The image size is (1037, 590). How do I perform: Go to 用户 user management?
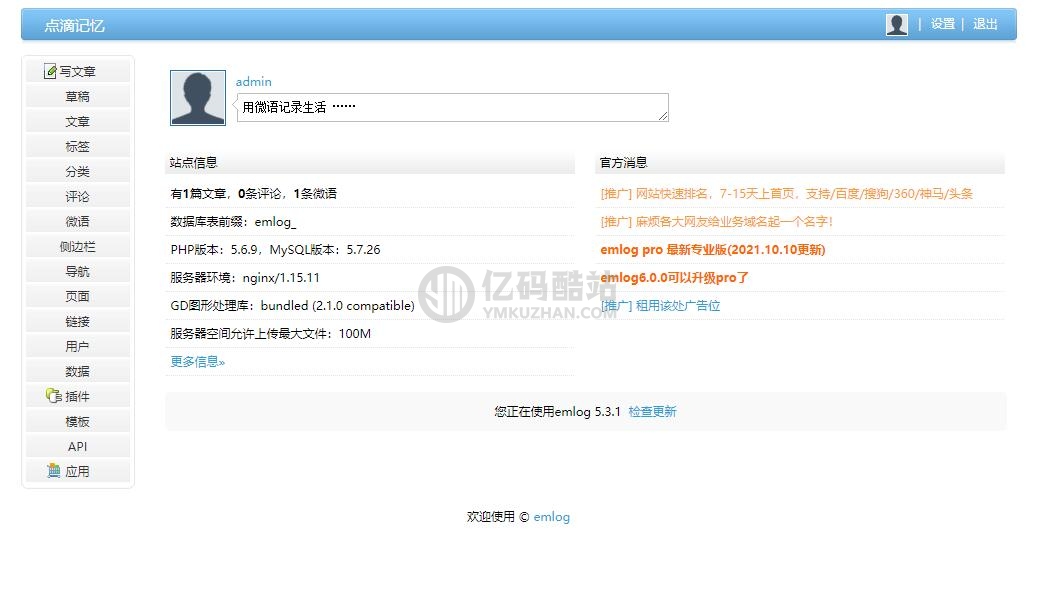(x=77, y=347)
